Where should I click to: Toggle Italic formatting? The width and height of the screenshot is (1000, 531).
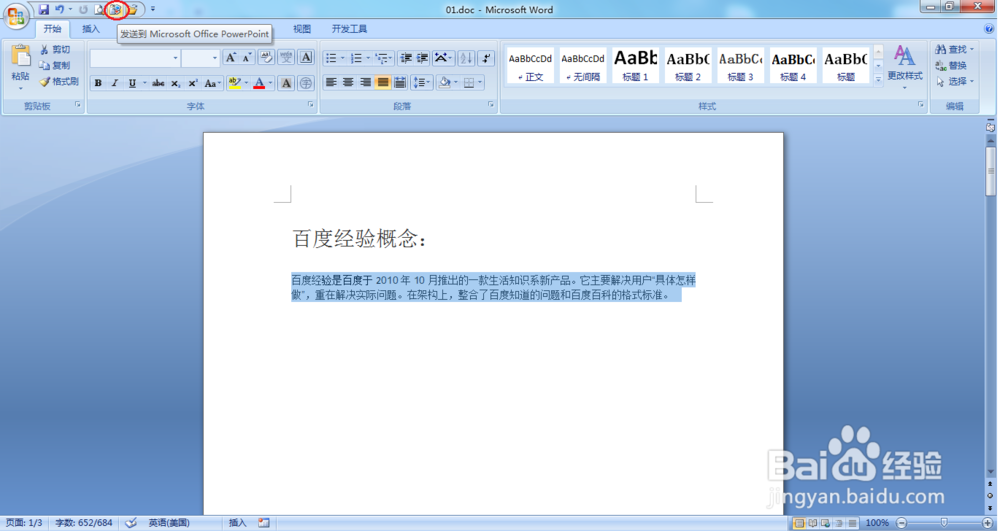point(115,83)
